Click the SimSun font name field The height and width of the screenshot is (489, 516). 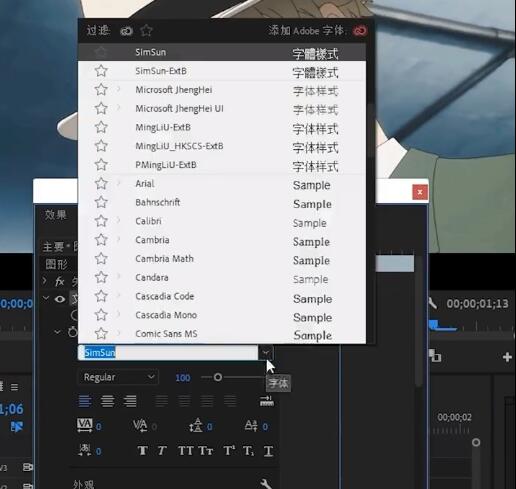pos(168,353)
